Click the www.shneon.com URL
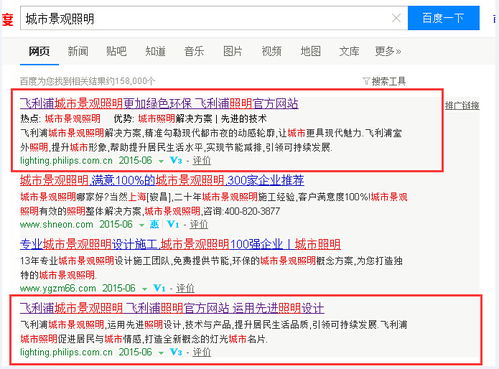Screen dimensions: 499x369 (56, 224)
